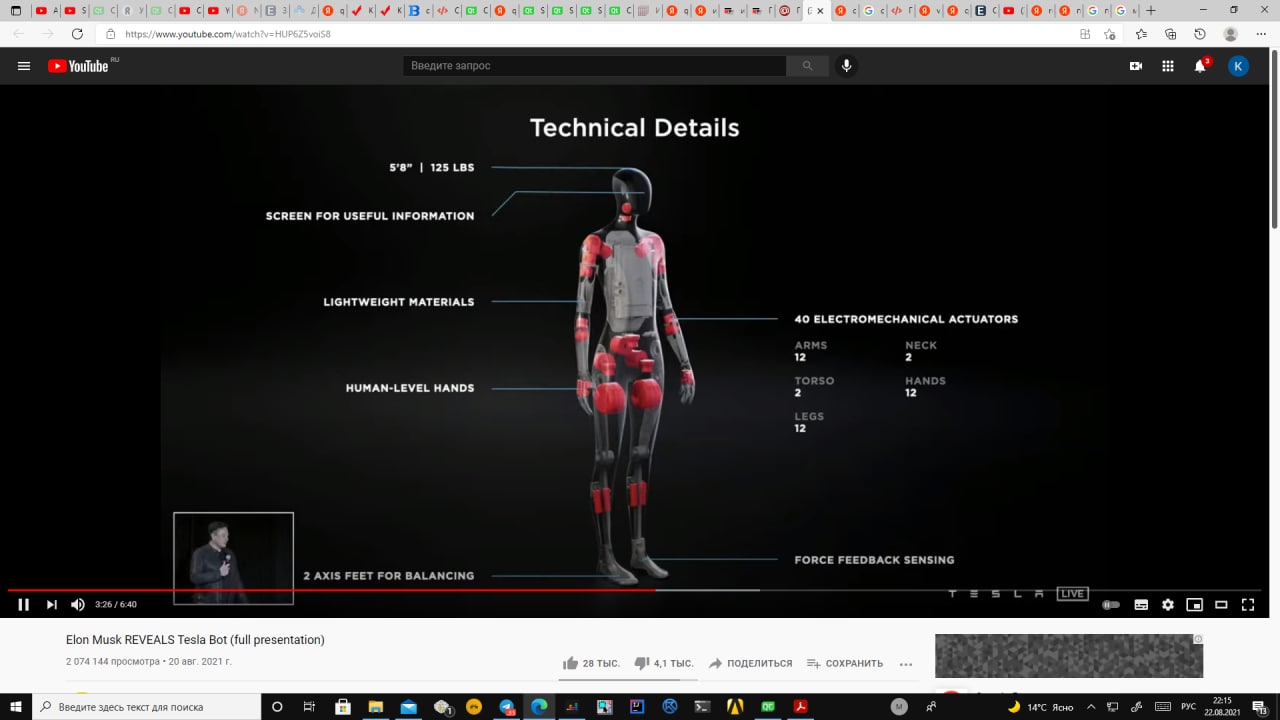Go to the YouTube home logo

[x=78, y=66]
